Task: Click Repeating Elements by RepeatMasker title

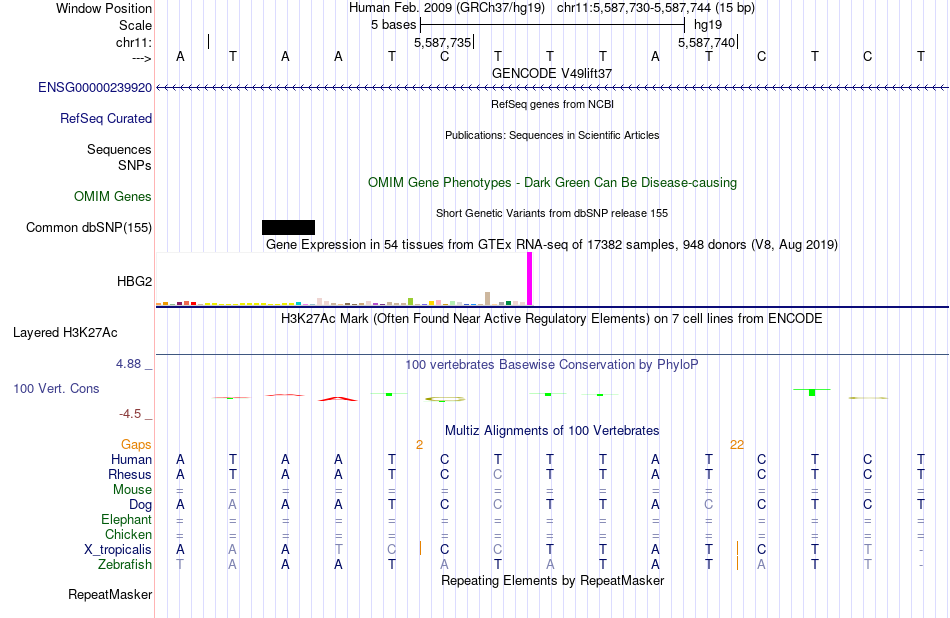Action: pyautogui.click(x=552, y=580)
